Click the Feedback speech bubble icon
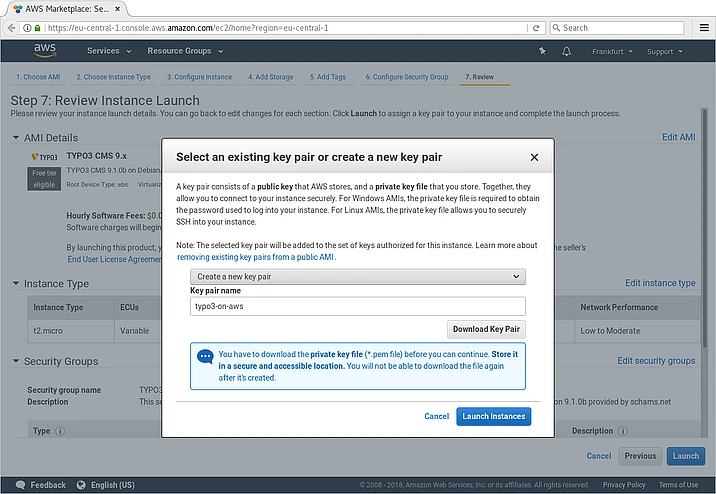The image size is (716, 494). pyautogui.click(x=18, y=485)
